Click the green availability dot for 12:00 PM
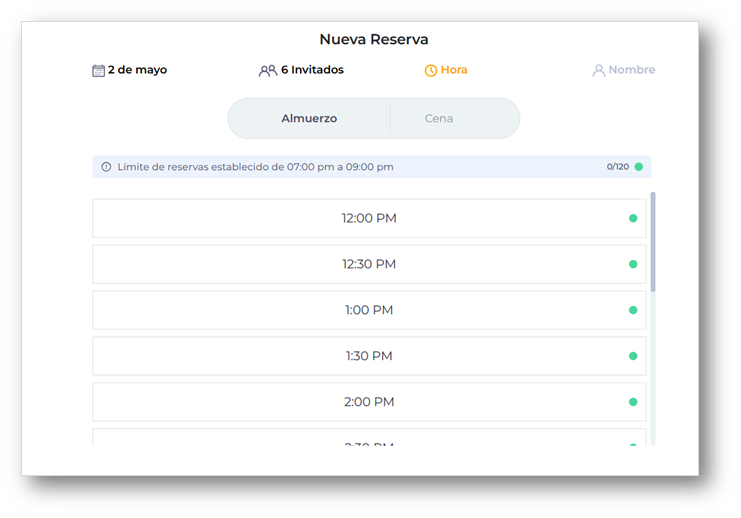This screenshot has height=518, width=741. point(633,218)
